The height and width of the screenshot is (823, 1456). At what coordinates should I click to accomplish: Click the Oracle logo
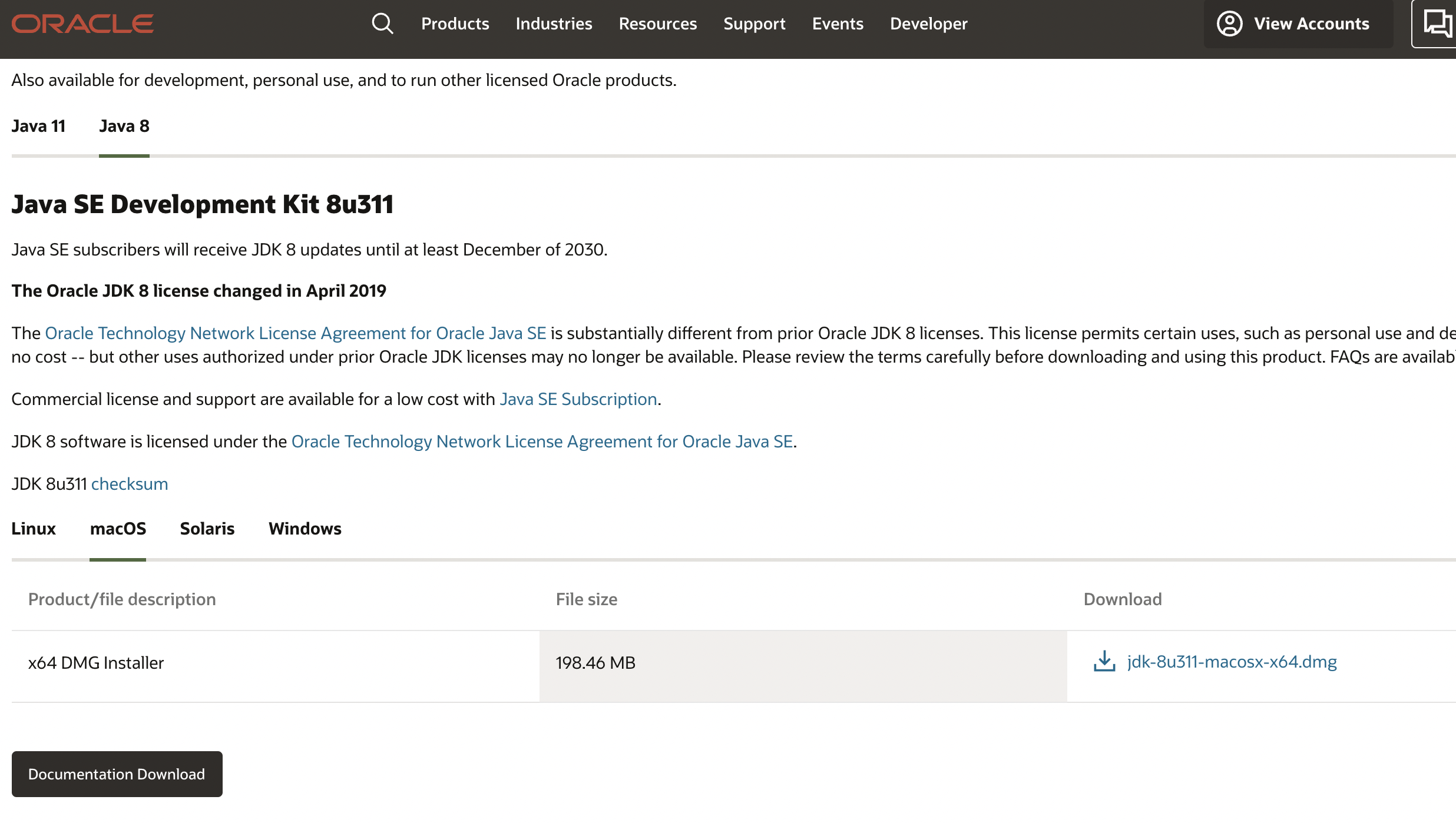coord(82,24)
